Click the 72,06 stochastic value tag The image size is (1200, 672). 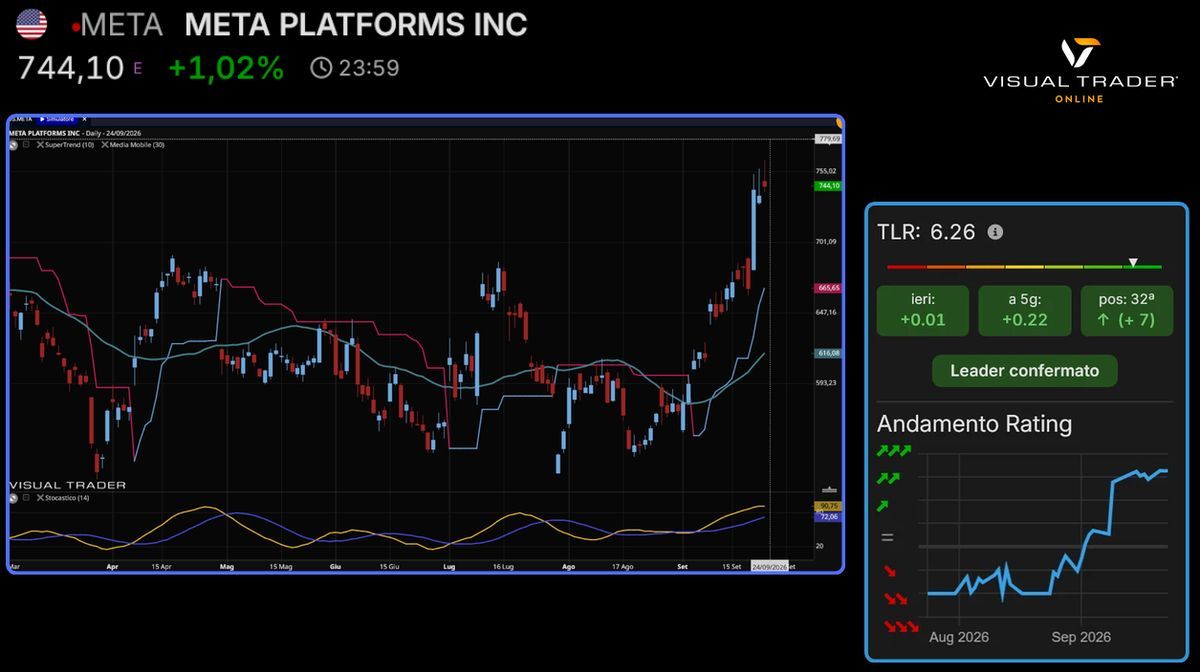tap(828, 517)
